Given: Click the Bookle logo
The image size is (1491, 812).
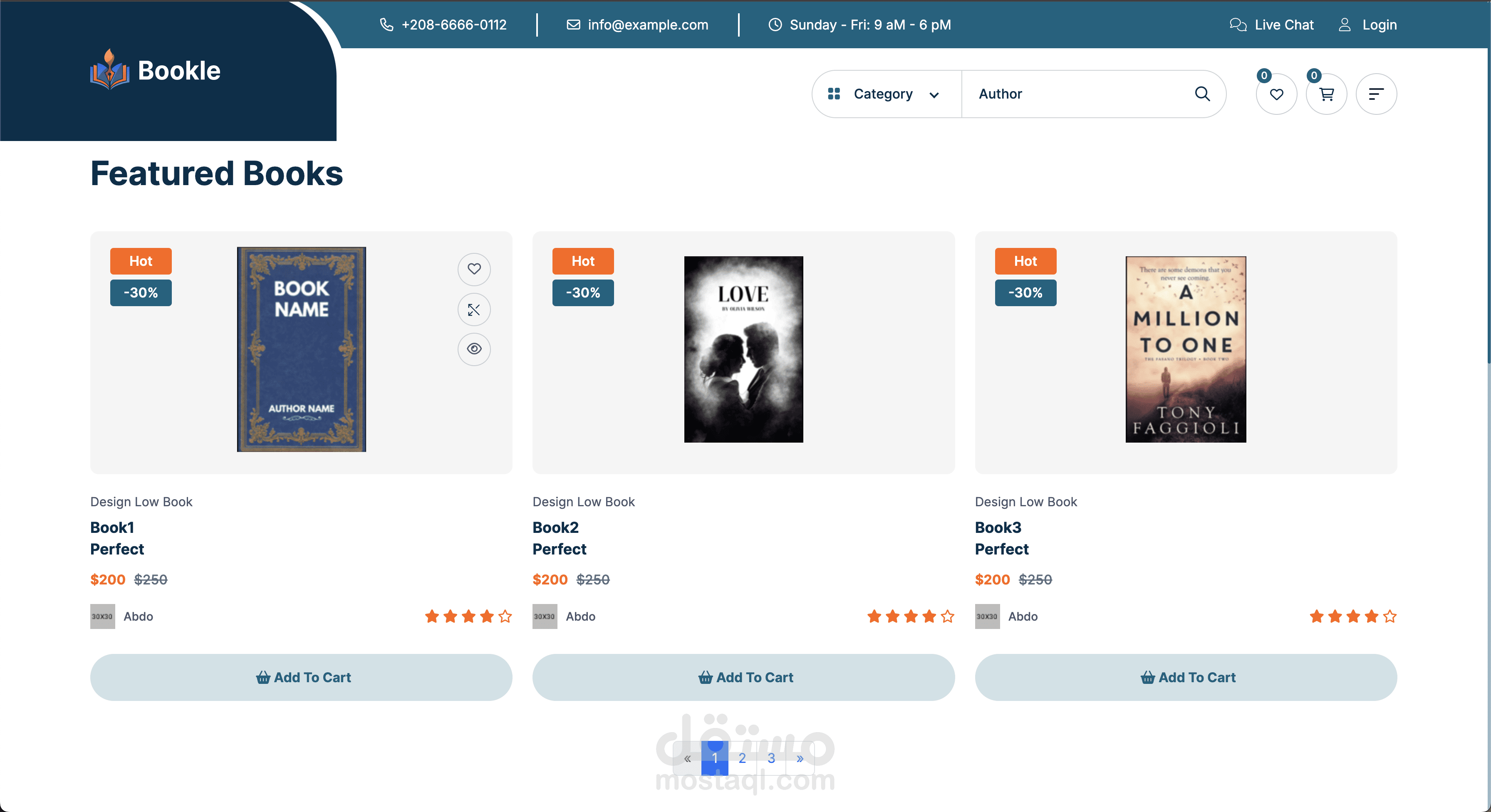Looking at the screenshot, I should [x=155, y=71].
